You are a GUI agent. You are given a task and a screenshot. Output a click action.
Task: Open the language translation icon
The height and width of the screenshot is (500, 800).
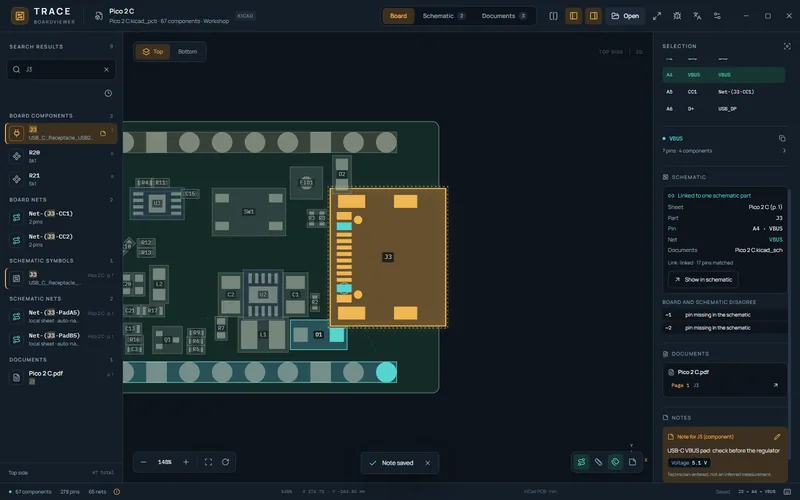pos(697,16)
